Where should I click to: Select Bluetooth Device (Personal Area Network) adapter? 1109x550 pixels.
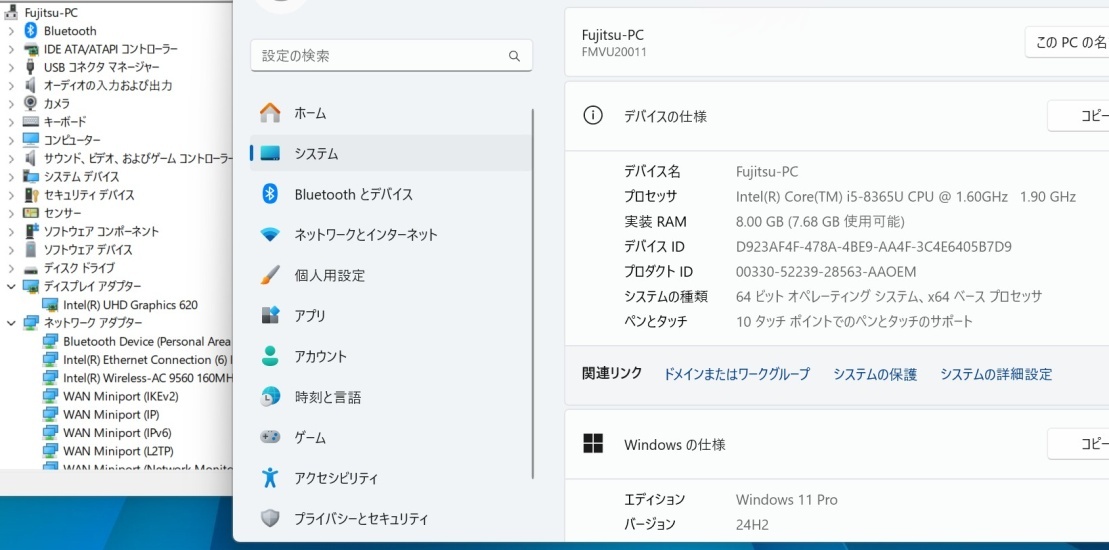(147, 341)
